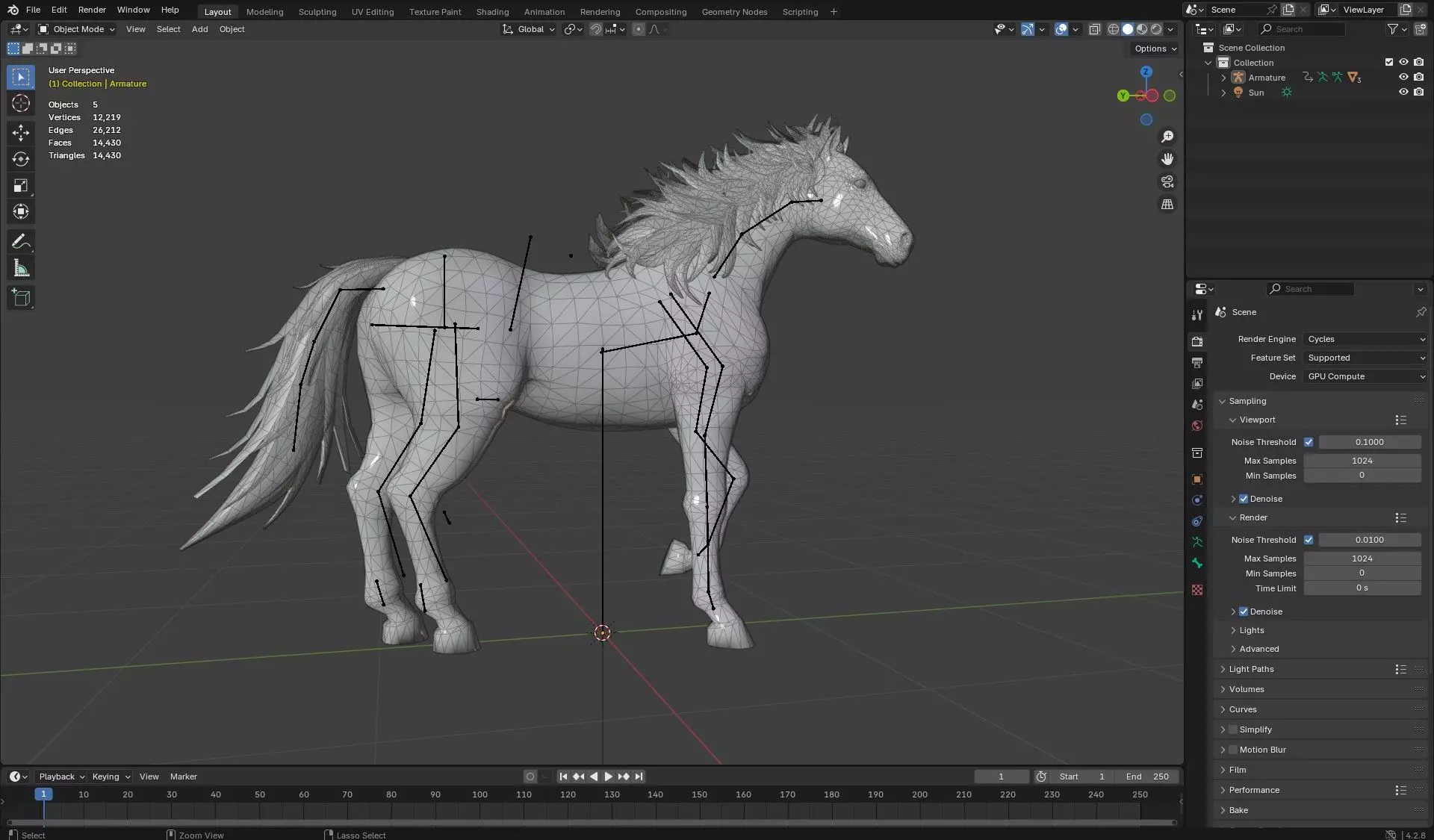
Task: Switch to Geometry Nodes workspace tab
Action: pos(734,12)
